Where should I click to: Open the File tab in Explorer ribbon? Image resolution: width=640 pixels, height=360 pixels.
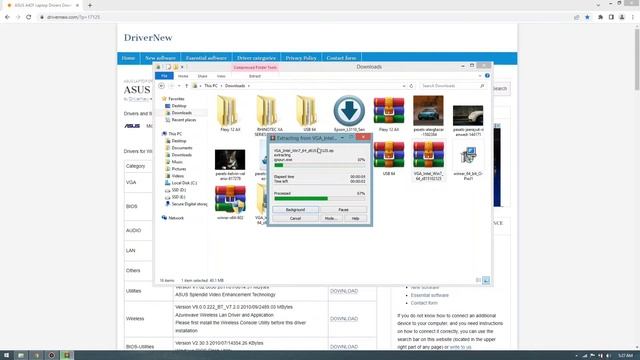click(x=164, y=76)
